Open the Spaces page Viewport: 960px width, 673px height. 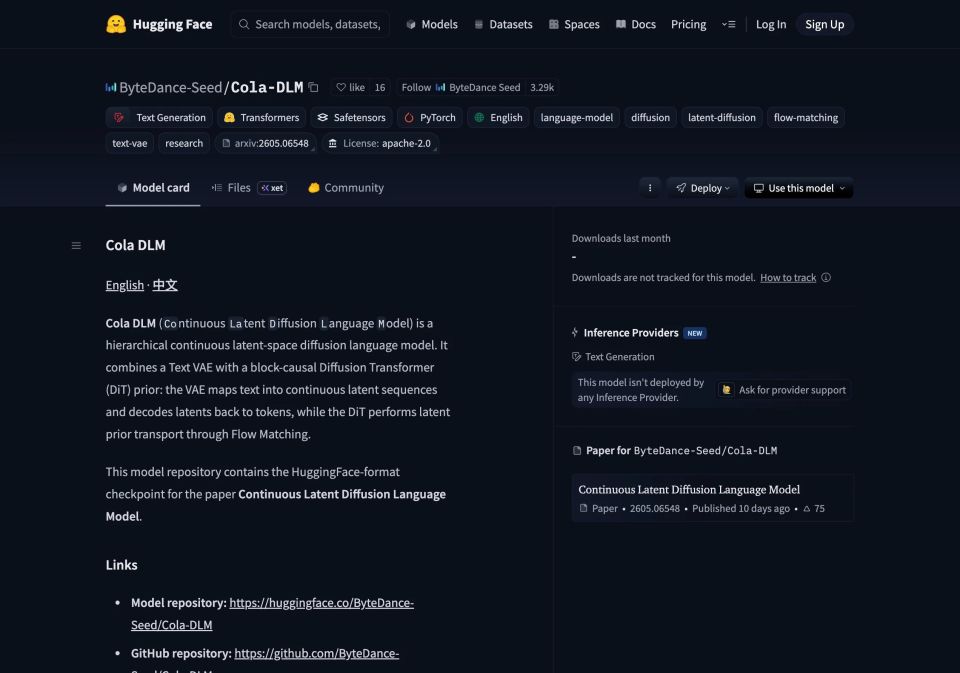point(574,24)
